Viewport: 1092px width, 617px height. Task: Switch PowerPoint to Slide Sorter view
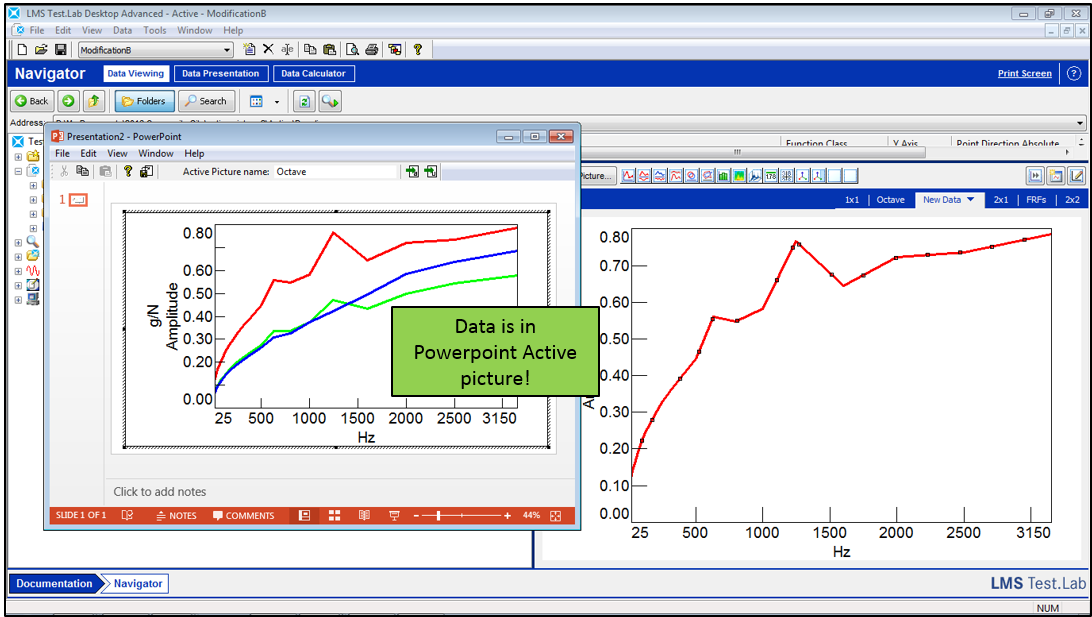pos(334,515)
